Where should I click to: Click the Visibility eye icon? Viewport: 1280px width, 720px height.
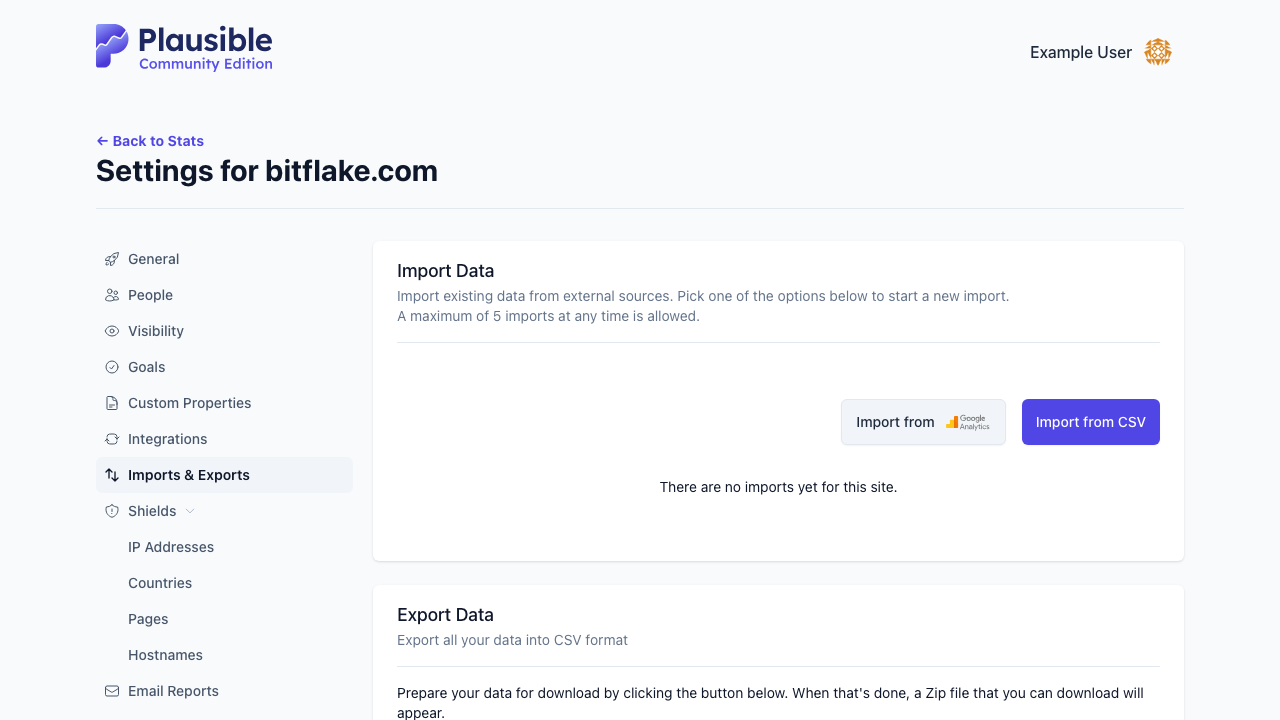tap(112, 331)
